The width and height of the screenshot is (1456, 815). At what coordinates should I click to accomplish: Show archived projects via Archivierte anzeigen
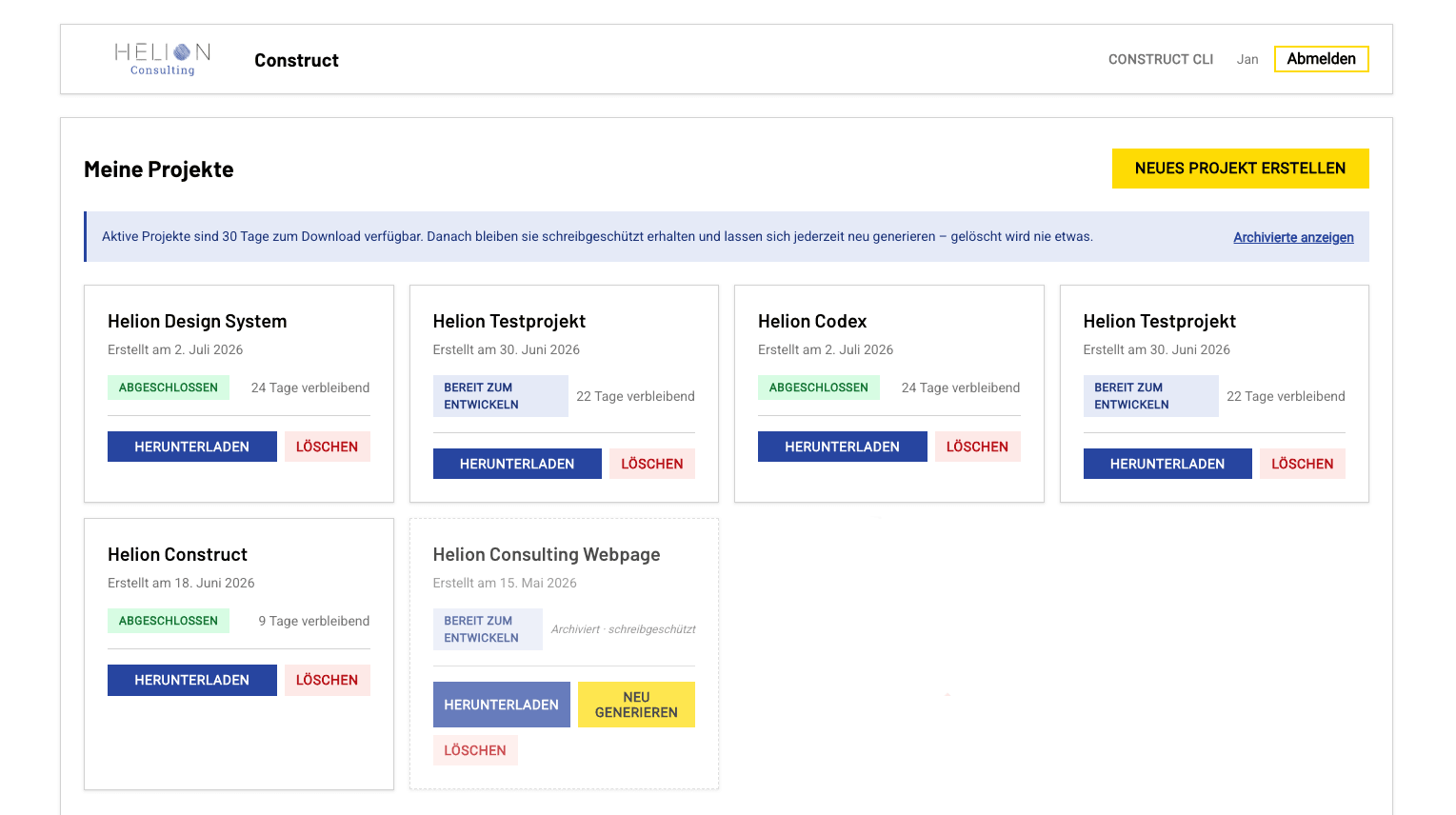coord(1293,237)
